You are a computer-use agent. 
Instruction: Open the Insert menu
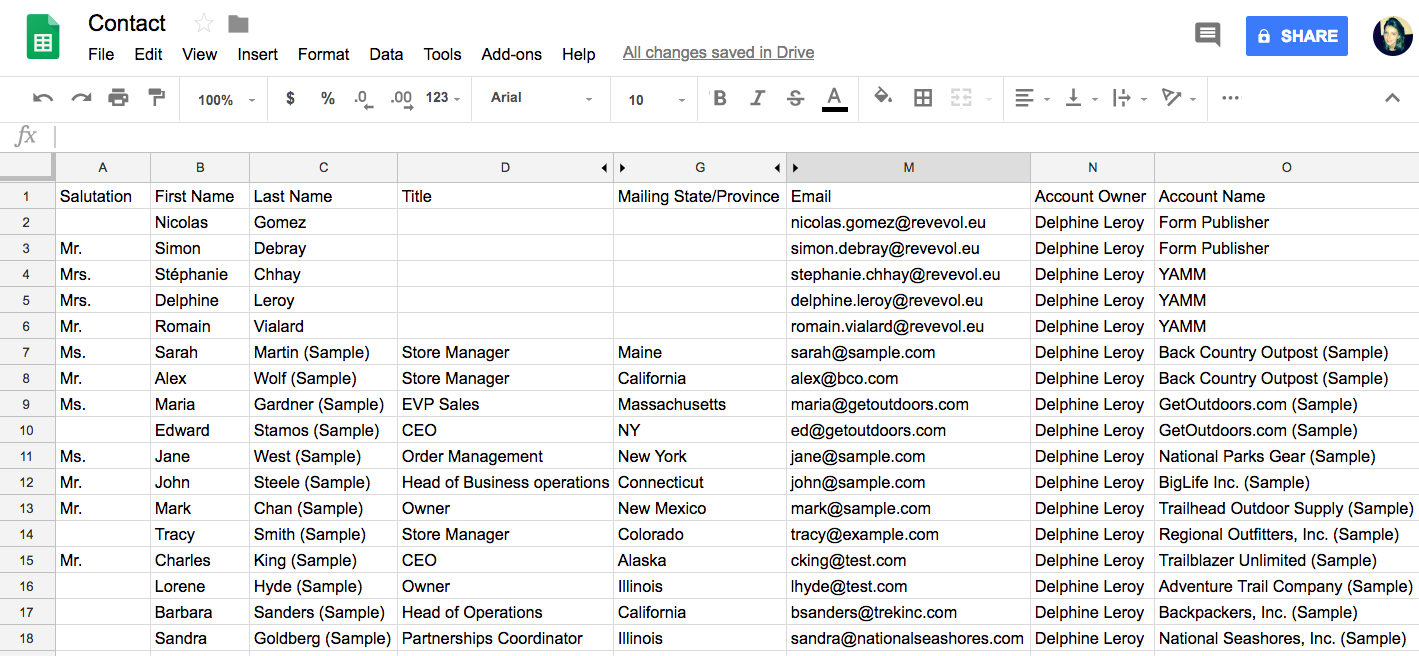point(258,54)
